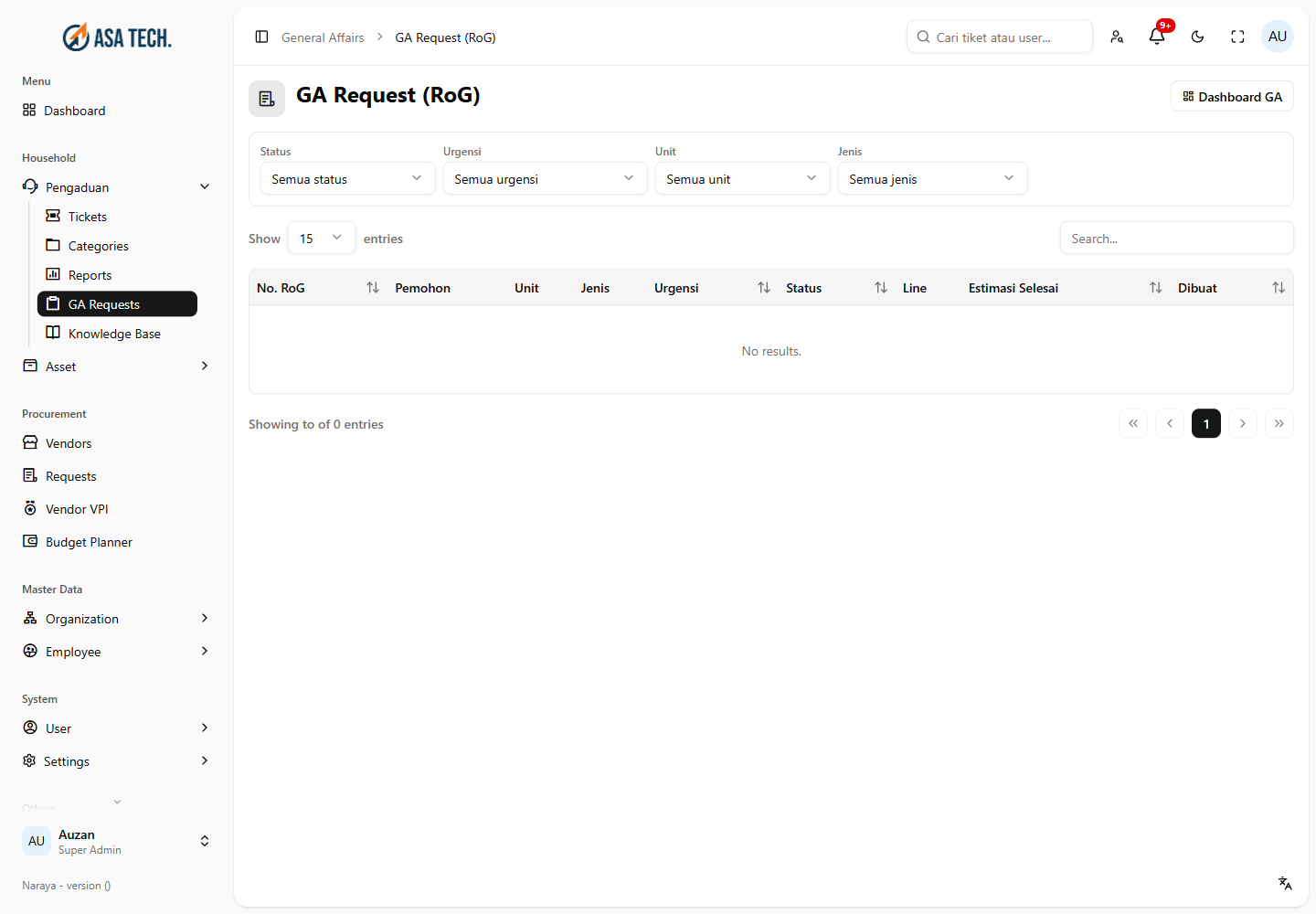1316x914 pixels.
Task: Expand the Employee section
Action: 117,652
